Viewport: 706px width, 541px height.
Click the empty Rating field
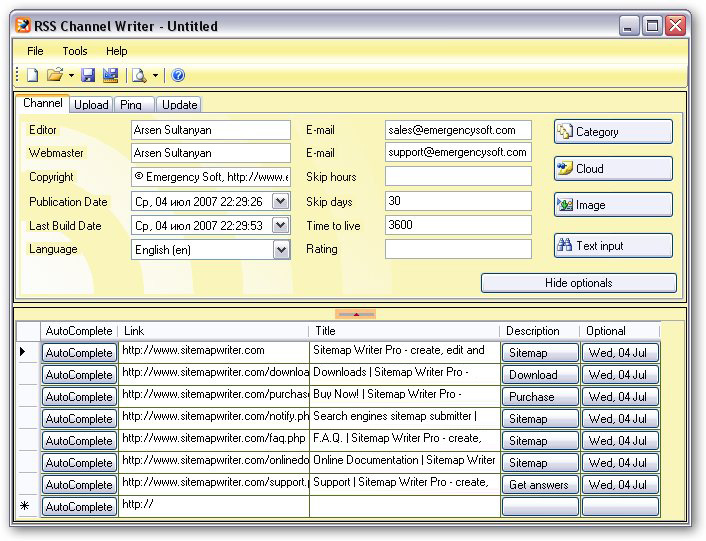(458, 249)
